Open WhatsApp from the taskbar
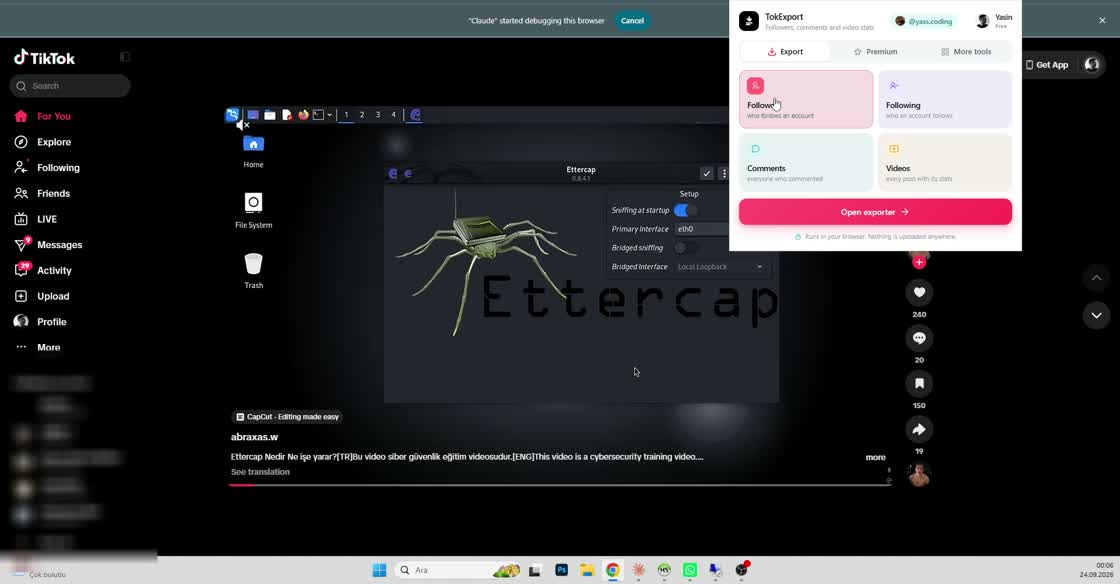This screenshot has width=1120, height=584. [x=690, y=570]
